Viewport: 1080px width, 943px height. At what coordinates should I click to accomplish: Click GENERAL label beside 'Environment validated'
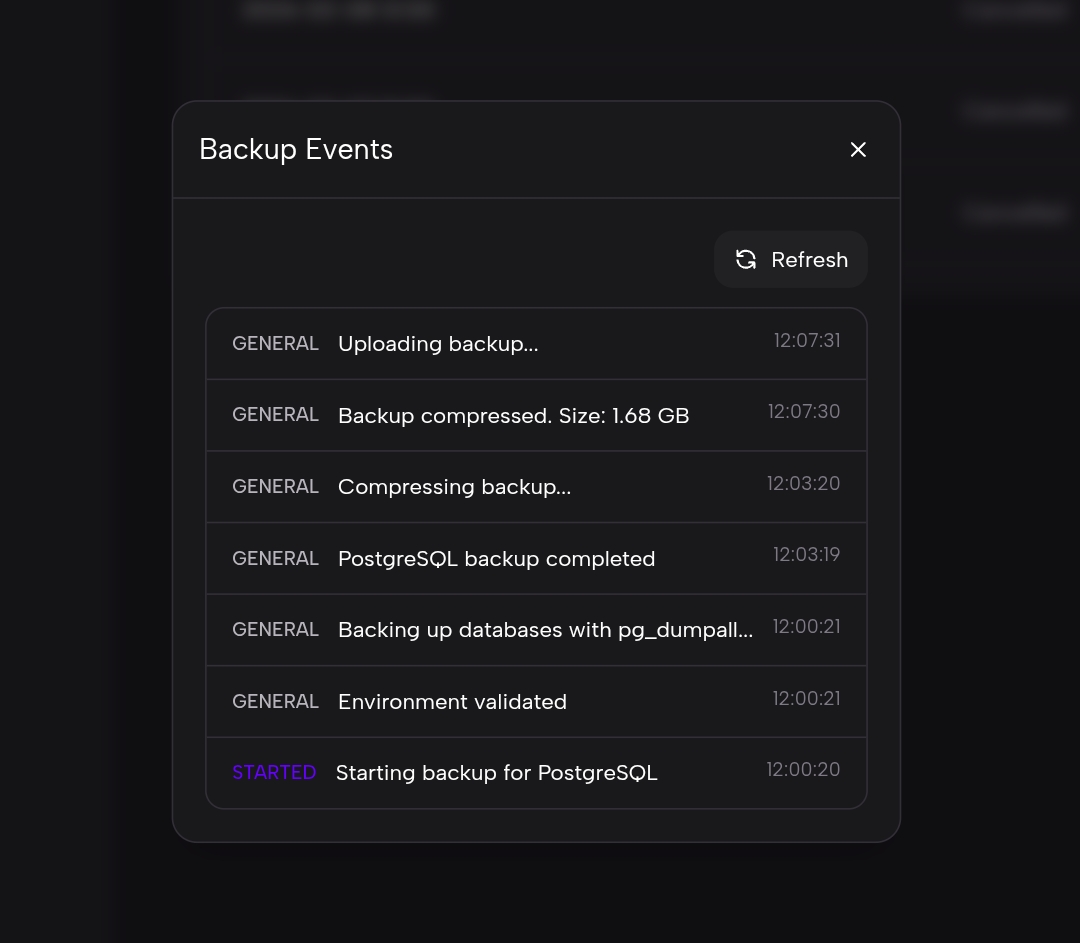[275, 702]
